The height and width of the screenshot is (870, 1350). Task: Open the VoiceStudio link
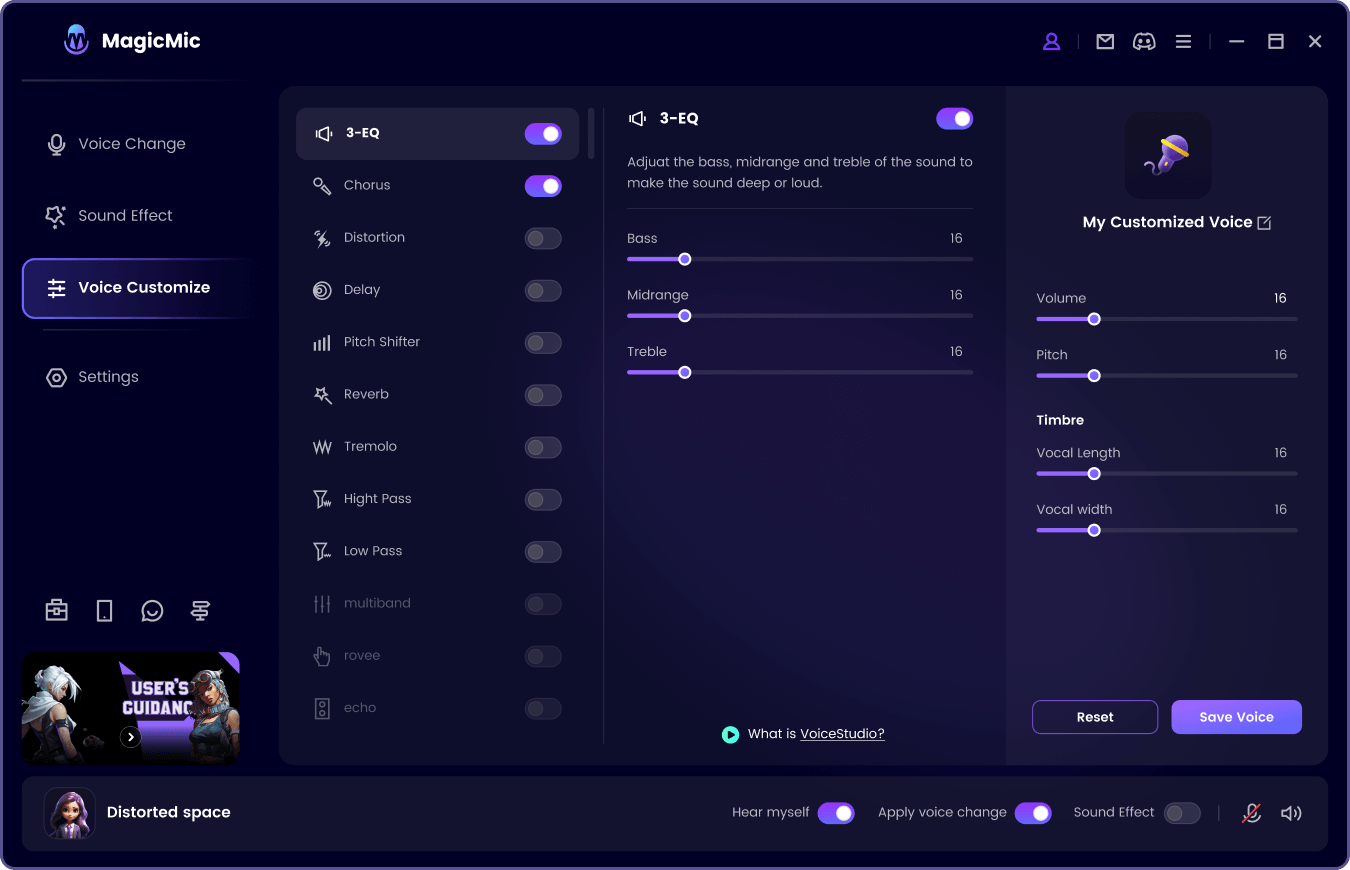(842, 734)
